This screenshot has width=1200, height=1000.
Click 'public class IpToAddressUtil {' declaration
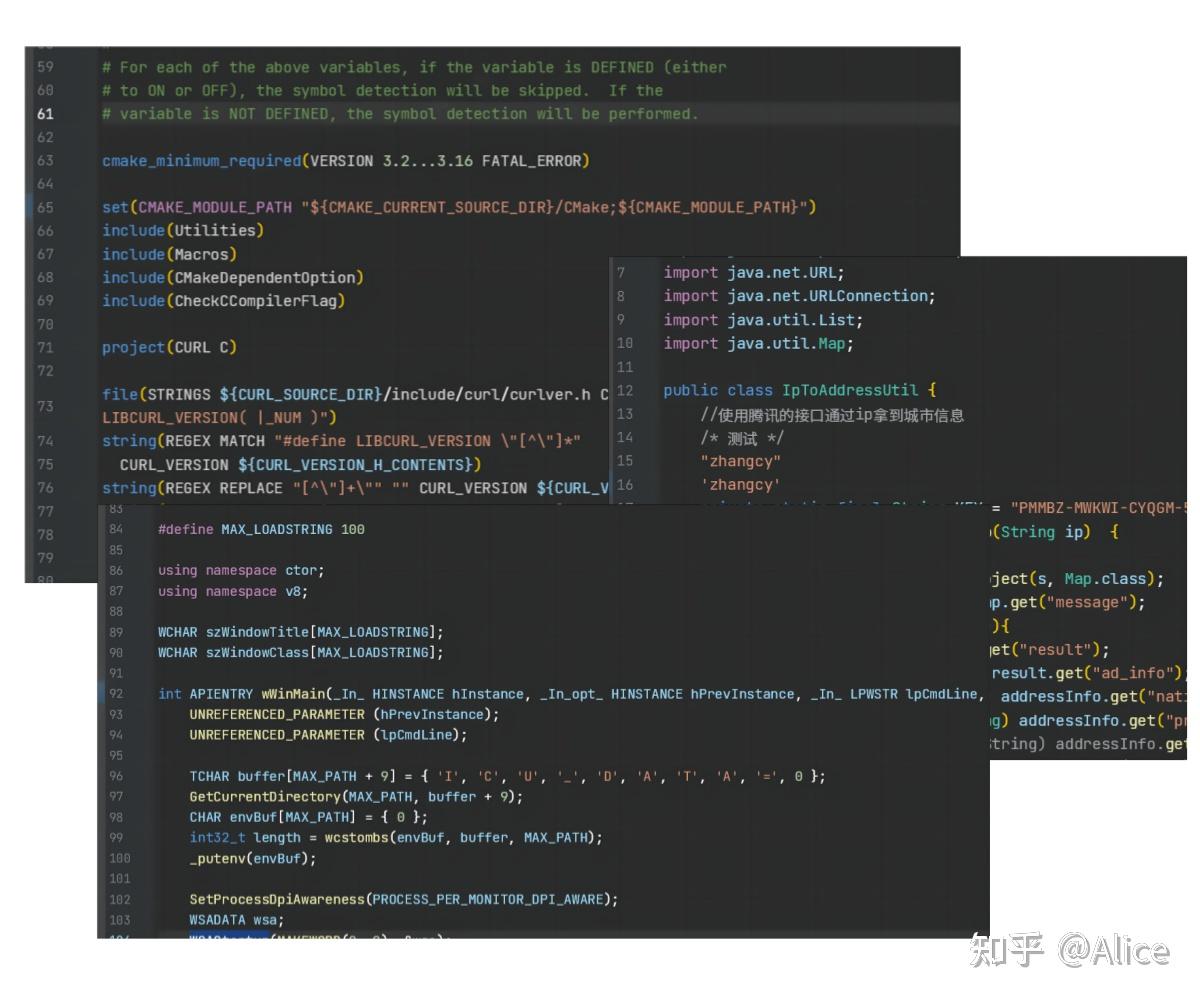tap(800, 391)
